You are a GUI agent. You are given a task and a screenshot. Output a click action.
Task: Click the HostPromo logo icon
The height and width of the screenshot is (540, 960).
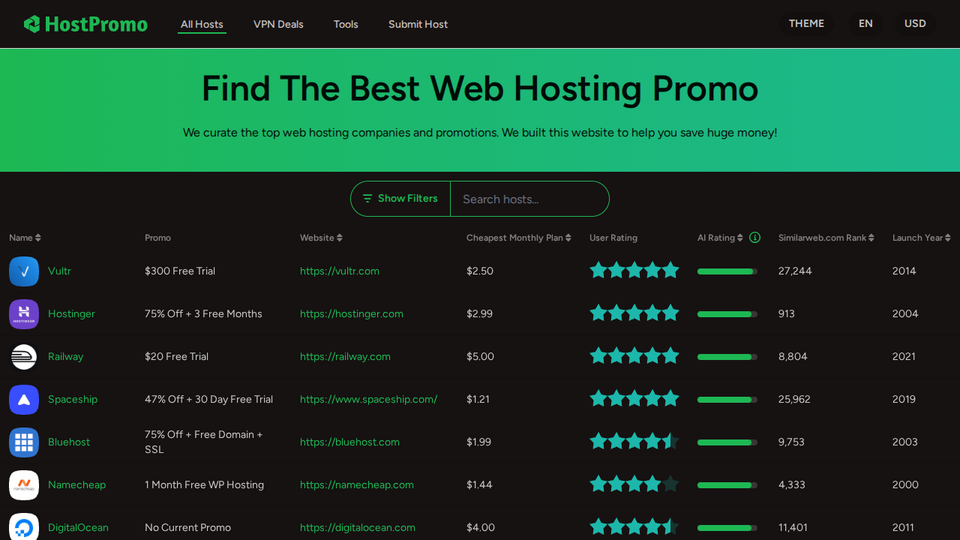(32, 24)
